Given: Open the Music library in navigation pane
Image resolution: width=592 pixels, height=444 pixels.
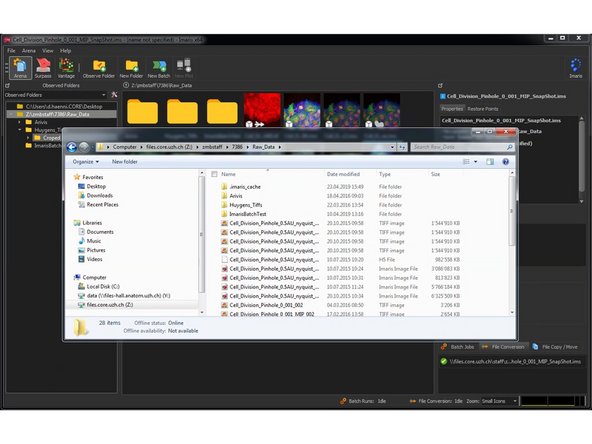Looking at the screenshot, I should click(x=89, y=241).
